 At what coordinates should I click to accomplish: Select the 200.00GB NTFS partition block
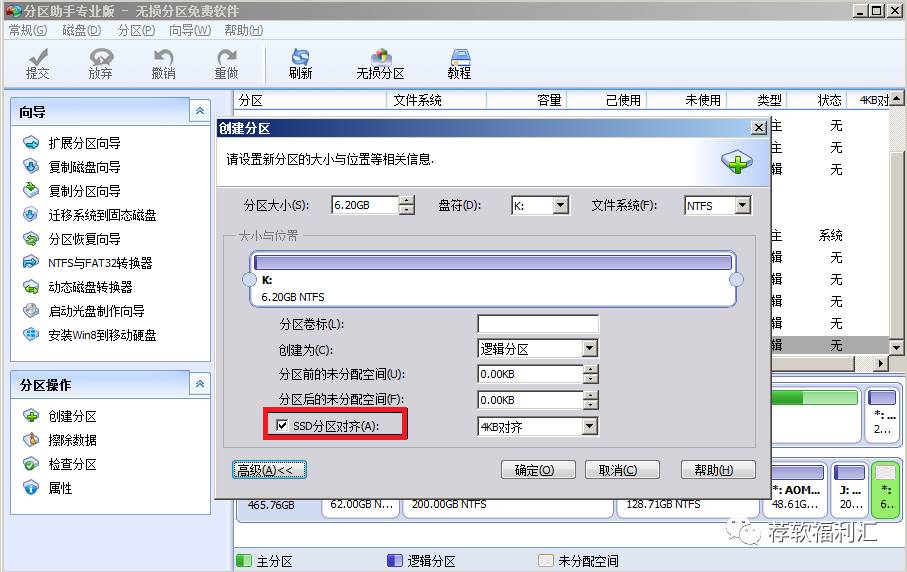(508, 507)
